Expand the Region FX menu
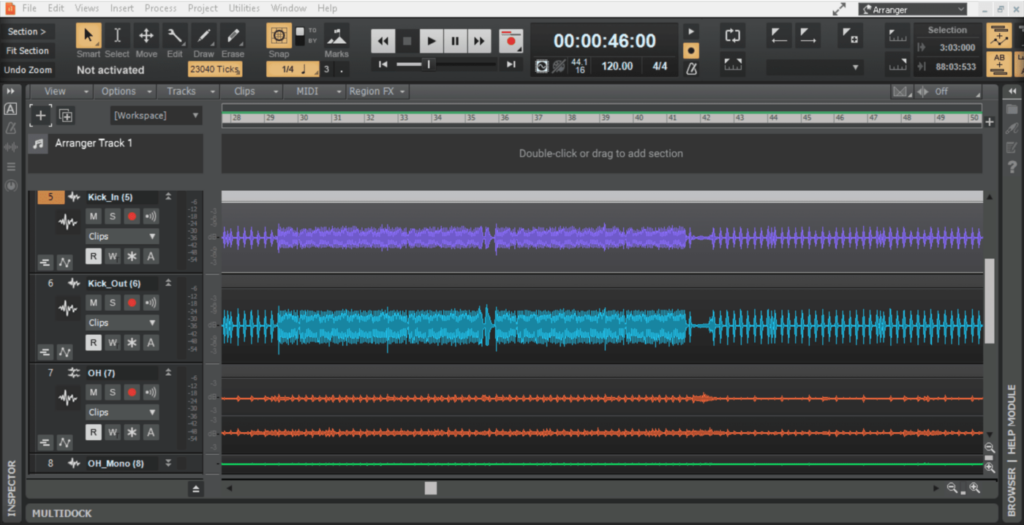This screenshot has width=1024, height=525. click(377, 91)
